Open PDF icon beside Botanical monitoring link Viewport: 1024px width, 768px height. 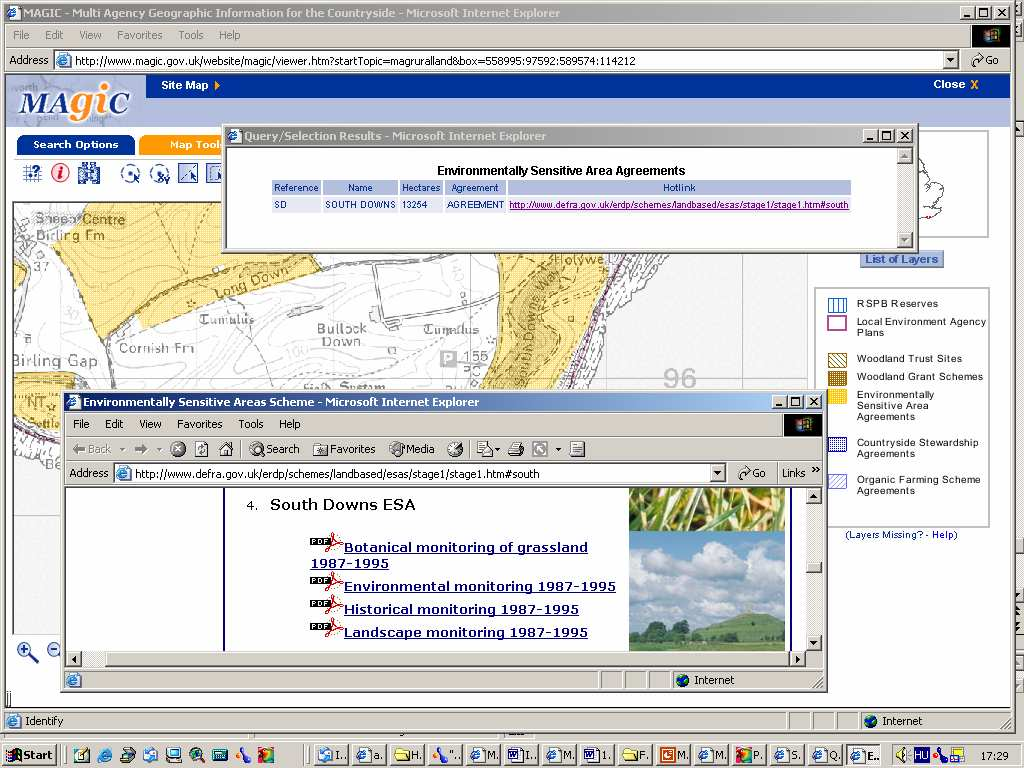[326, 542]
